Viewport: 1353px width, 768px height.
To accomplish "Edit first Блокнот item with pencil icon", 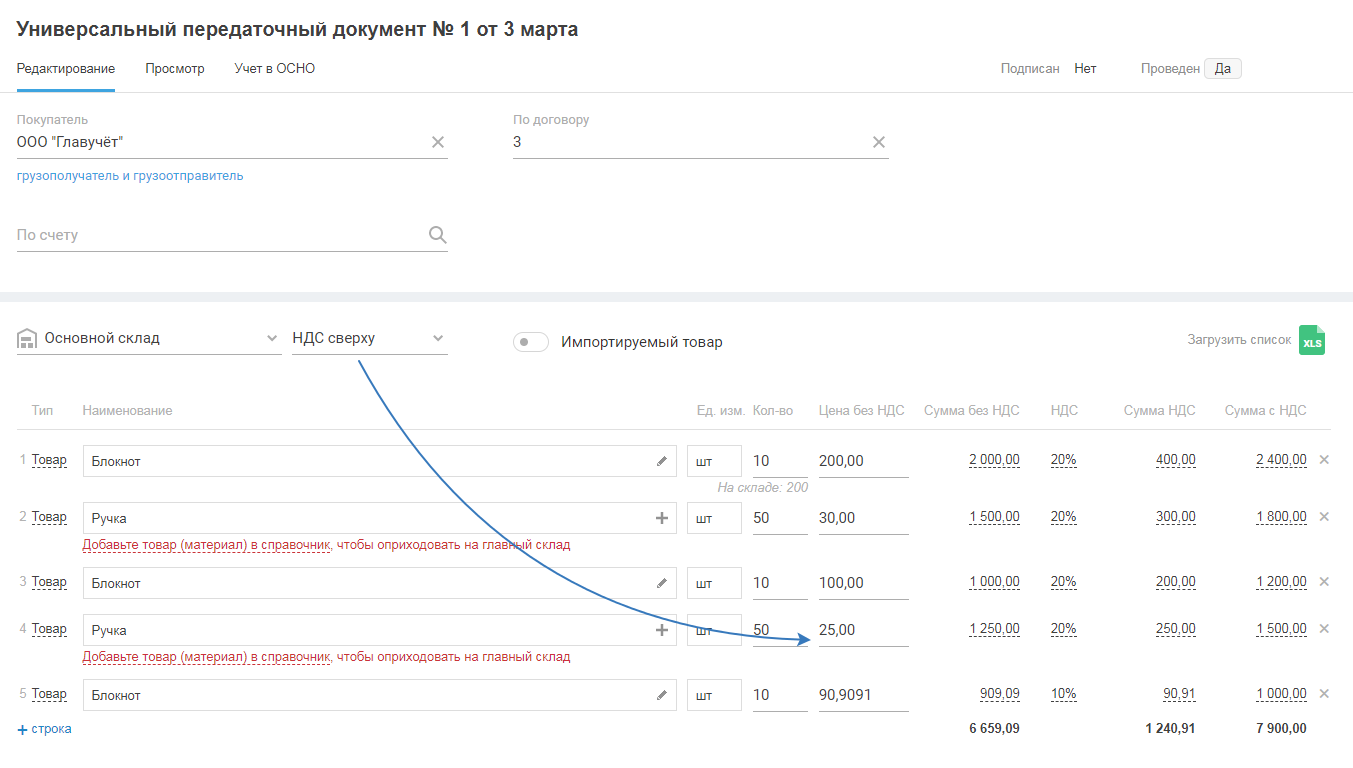I will [661, 461].
